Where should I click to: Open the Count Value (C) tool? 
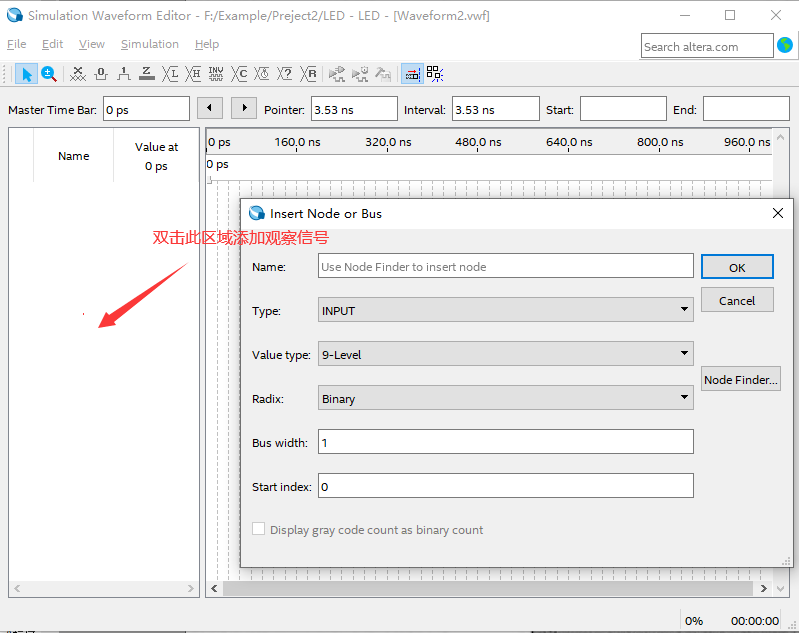click(x=239, y=74)
